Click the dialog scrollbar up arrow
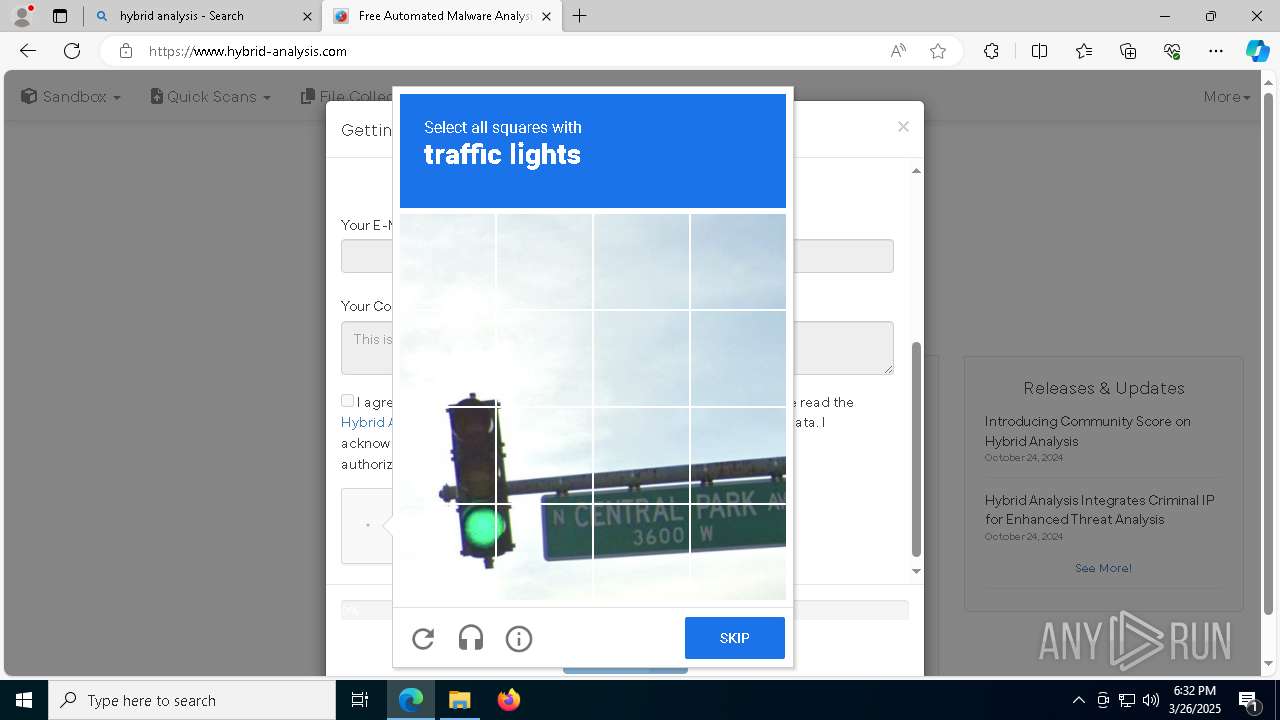This screenshot has height=720, width=1280. click(916, 171)
